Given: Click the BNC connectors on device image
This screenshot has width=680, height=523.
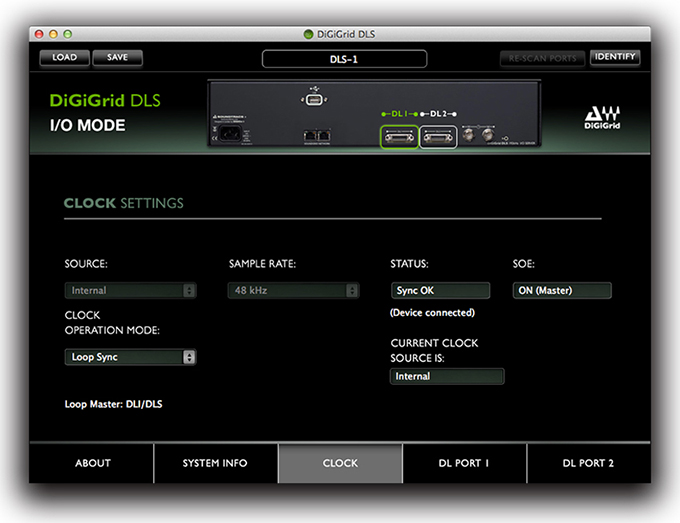Looking at the screenshot, I should 477,134.
